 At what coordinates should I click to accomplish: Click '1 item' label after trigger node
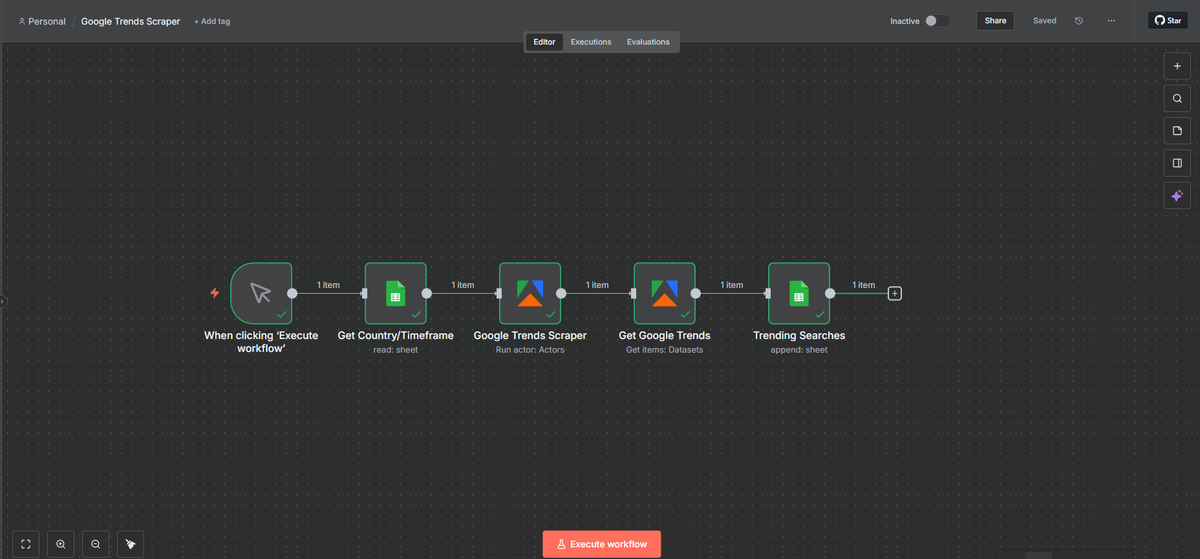(x=328, y=285)
